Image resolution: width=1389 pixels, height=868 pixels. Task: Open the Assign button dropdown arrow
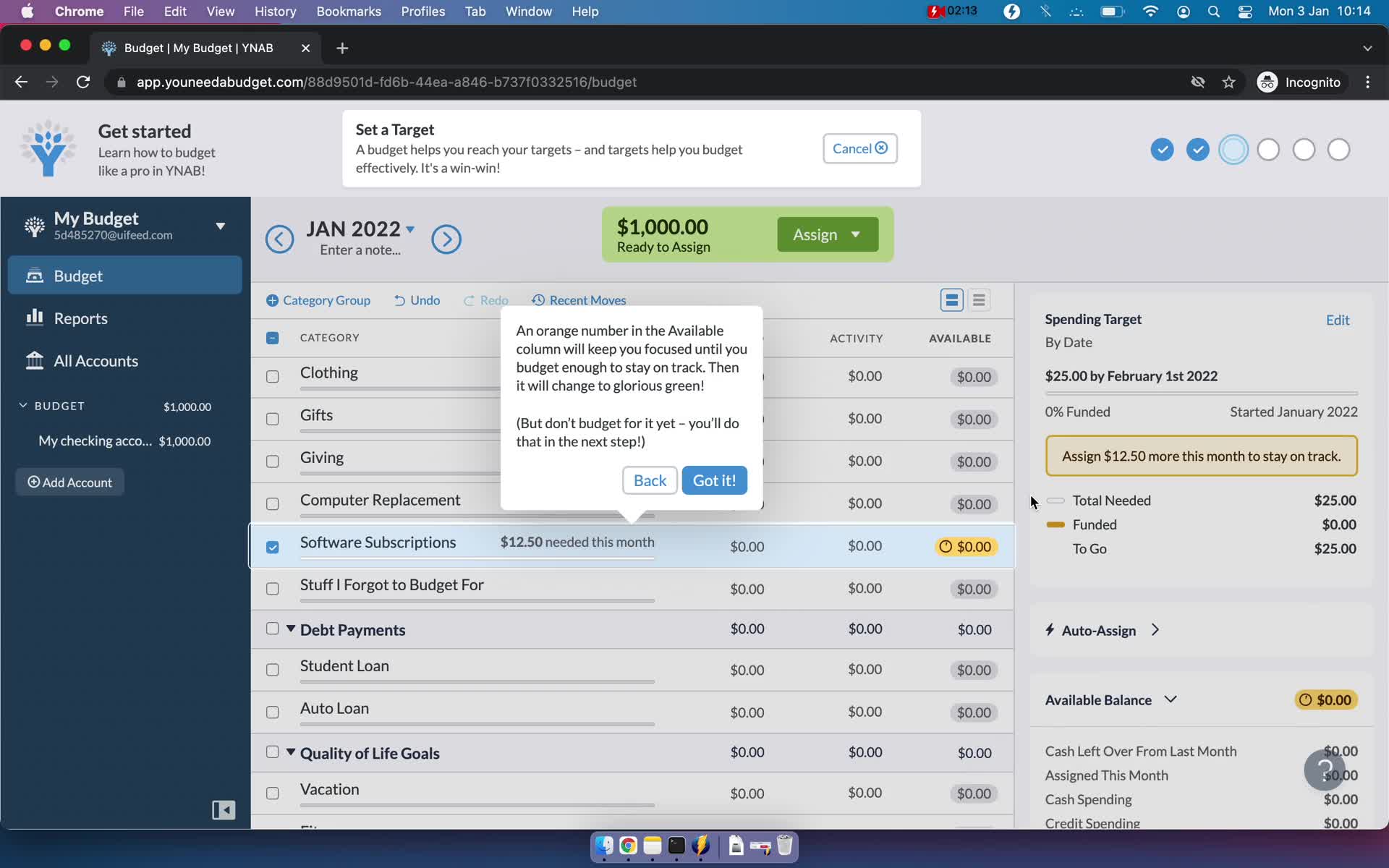tap(855, 234)
